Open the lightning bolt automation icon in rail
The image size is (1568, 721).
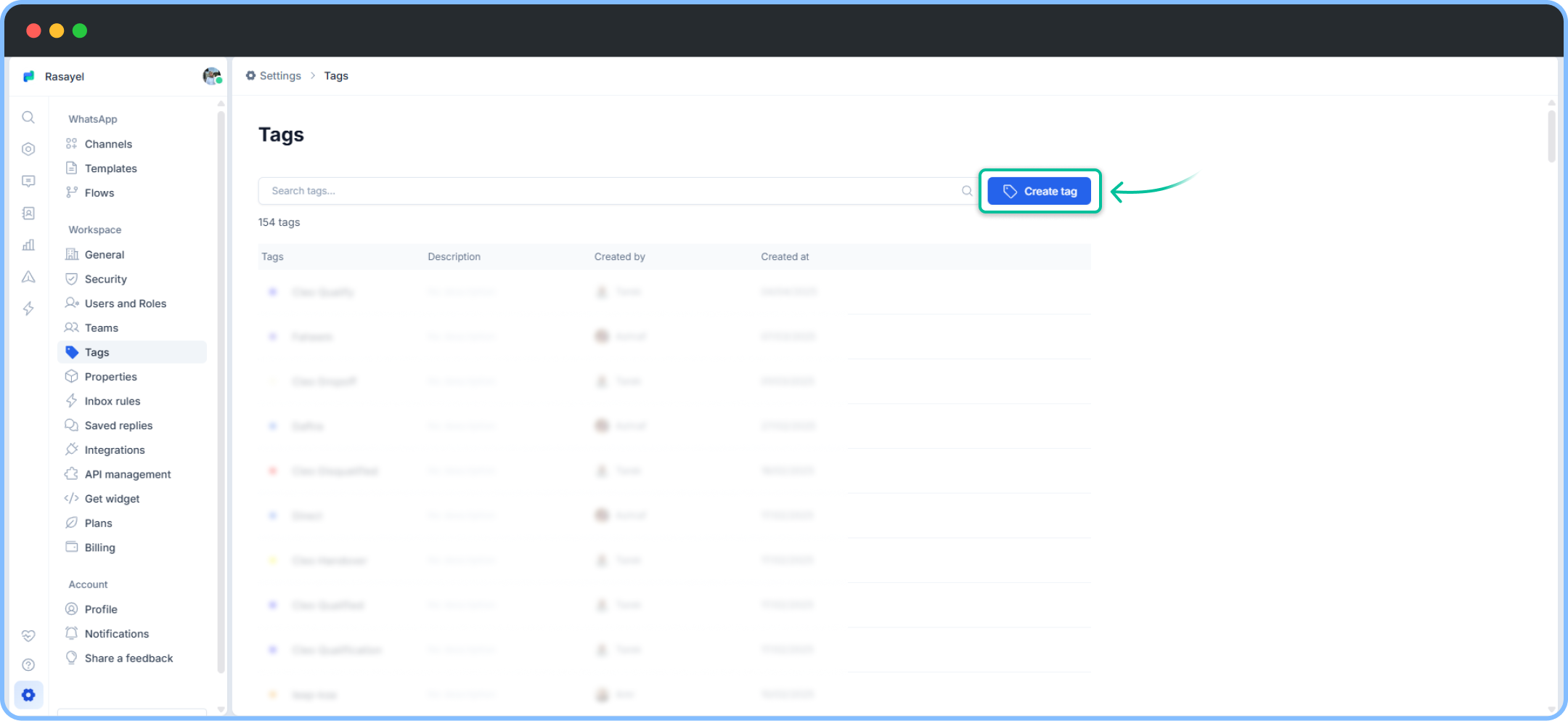point(28,309)
